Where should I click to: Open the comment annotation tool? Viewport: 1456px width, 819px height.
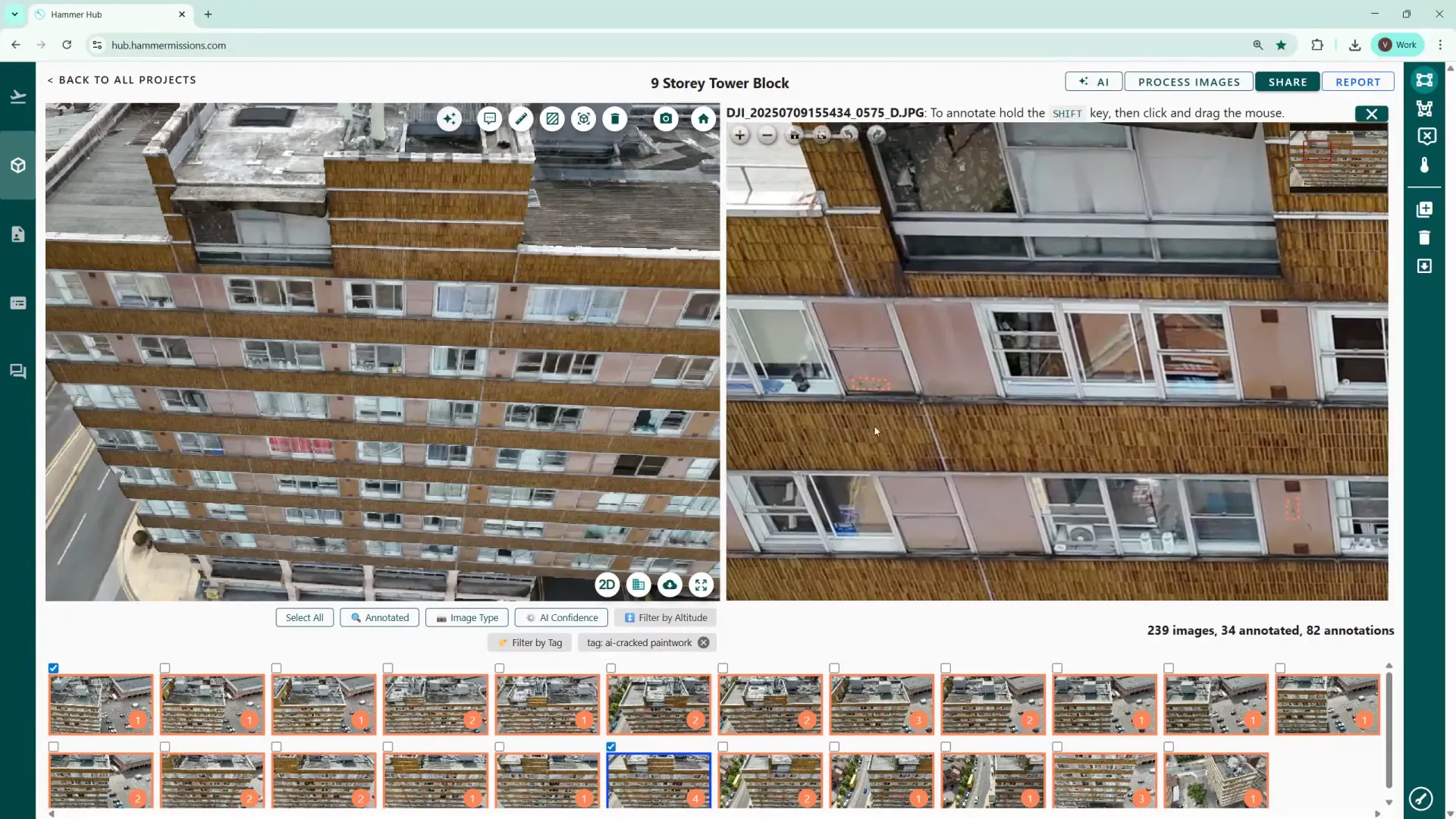coord(490,119)
